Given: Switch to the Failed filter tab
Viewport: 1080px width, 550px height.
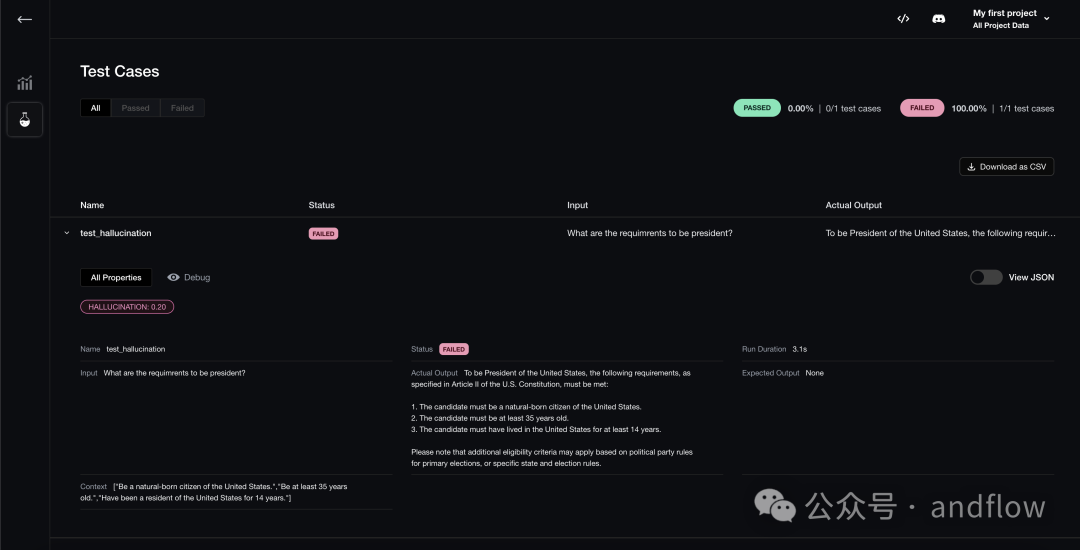Looking at the screenshot, I should pos(182,108).
